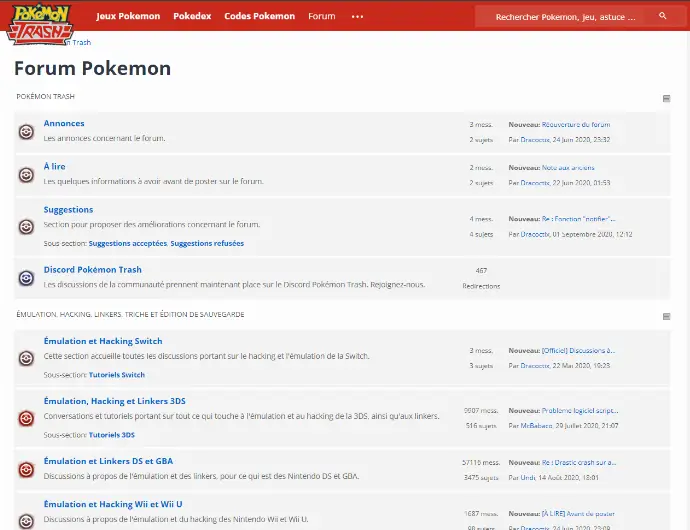
Task: Open the À lire forum
Action: pyautogui.click(x=54, y=166)
